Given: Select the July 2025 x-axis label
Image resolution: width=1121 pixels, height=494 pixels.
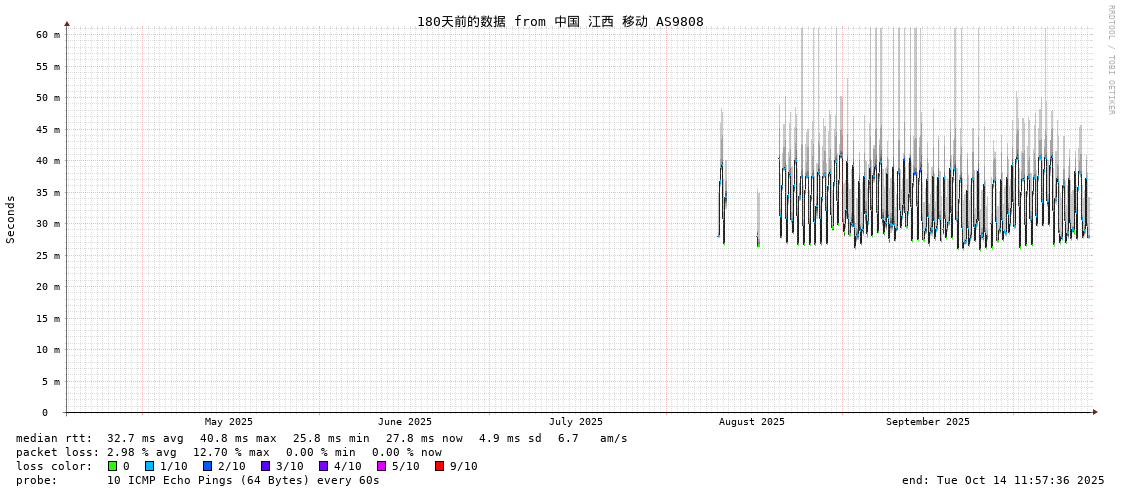Looking at the screenshot, I should tap(576, 422).
